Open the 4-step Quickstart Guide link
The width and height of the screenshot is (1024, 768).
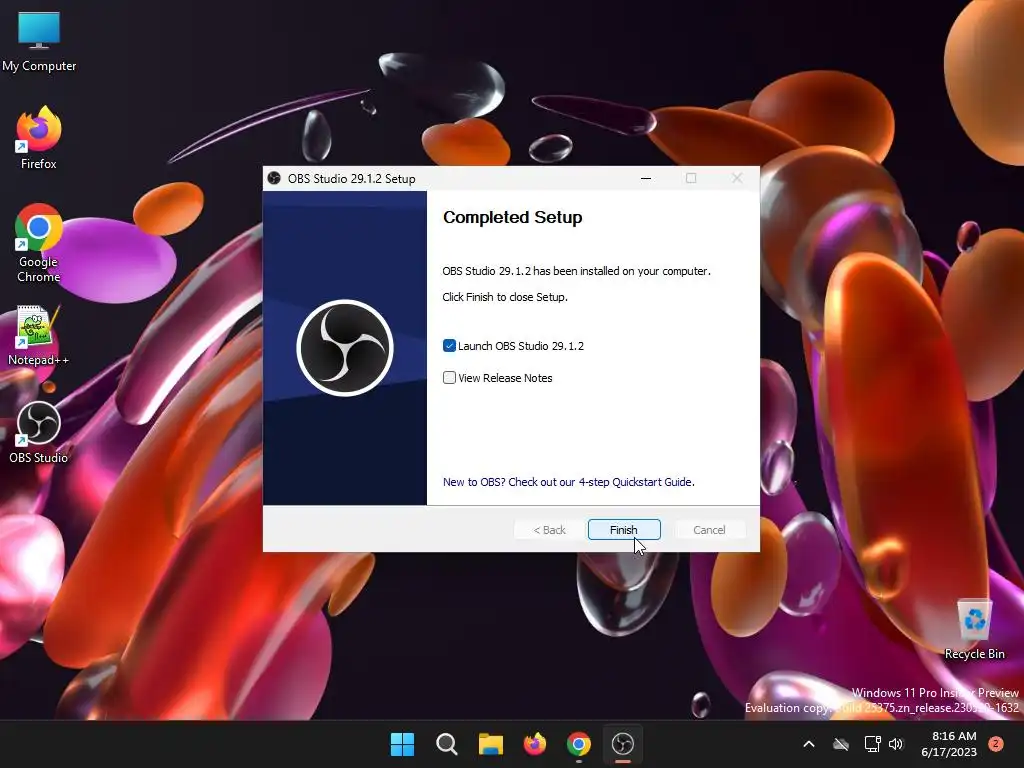pyautogui.click(x=569, y=482)
